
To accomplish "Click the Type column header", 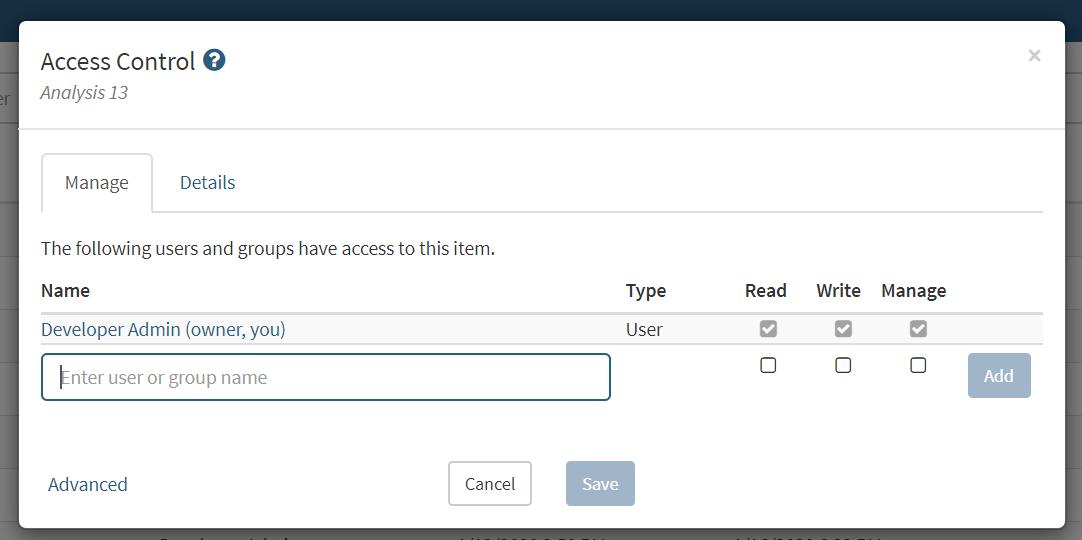I will [x=646, y=291].
